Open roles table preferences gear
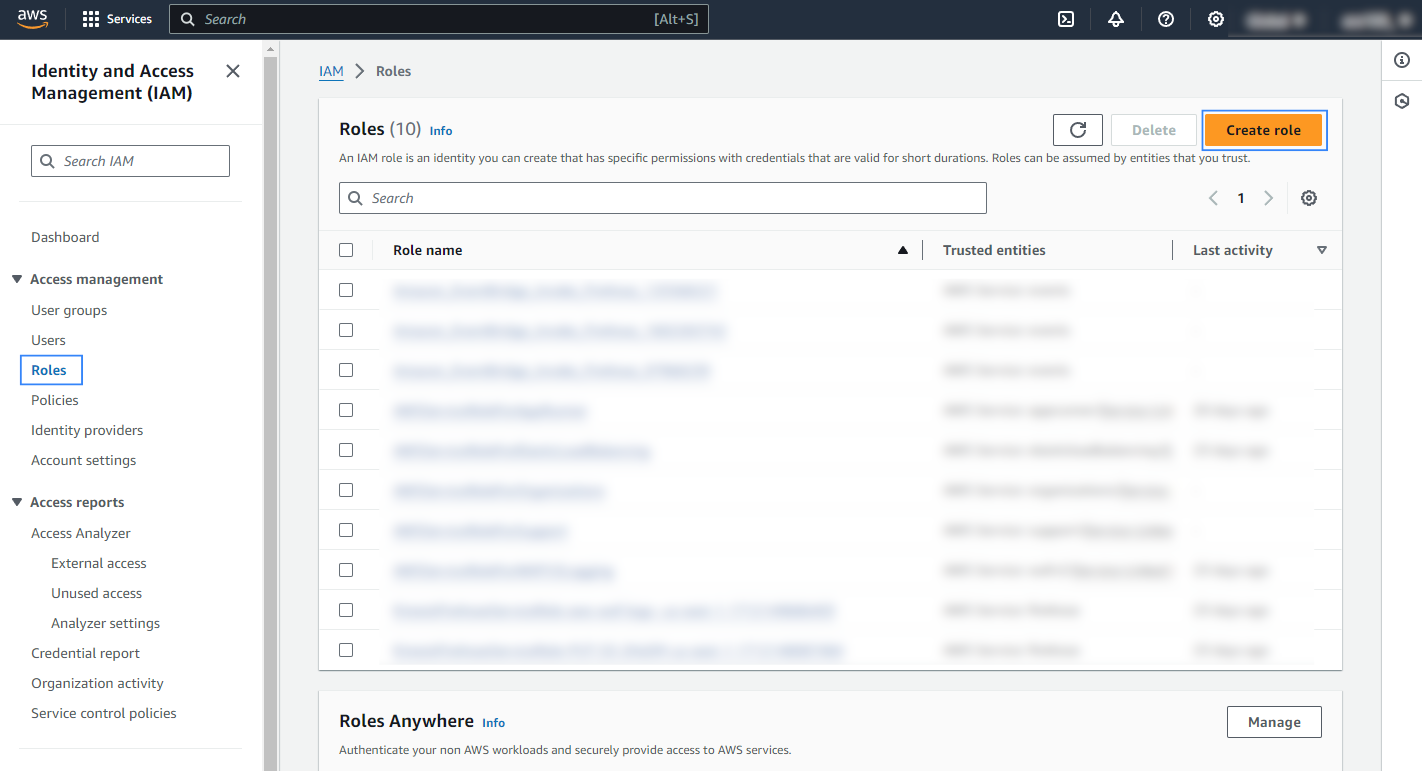 pyautogui.click(x=1309, y=198)
